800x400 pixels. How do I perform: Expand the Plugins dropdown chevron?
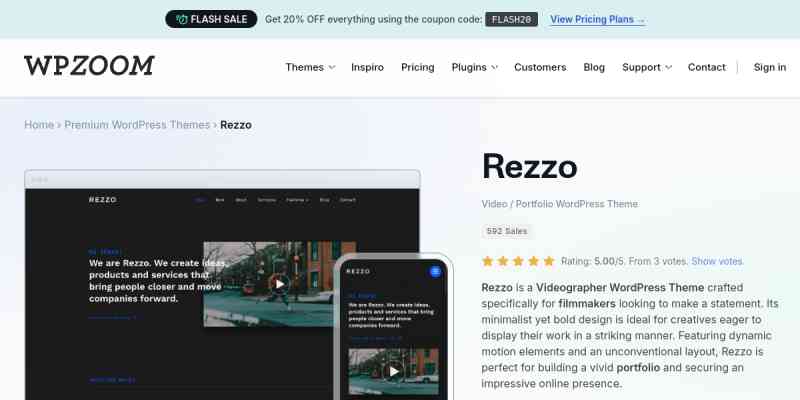[494, 67]
